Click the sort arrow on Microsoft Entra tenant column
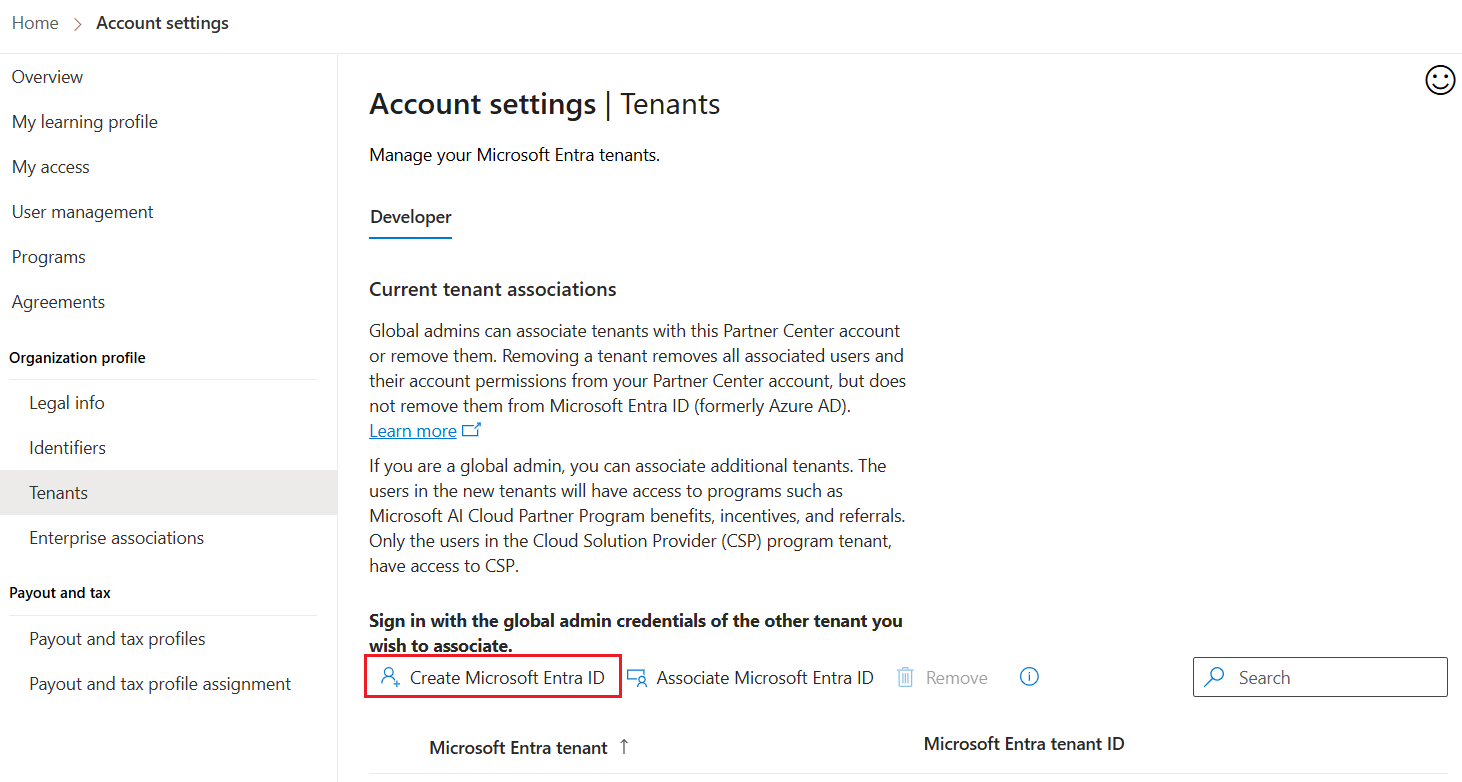 [622, 743]
